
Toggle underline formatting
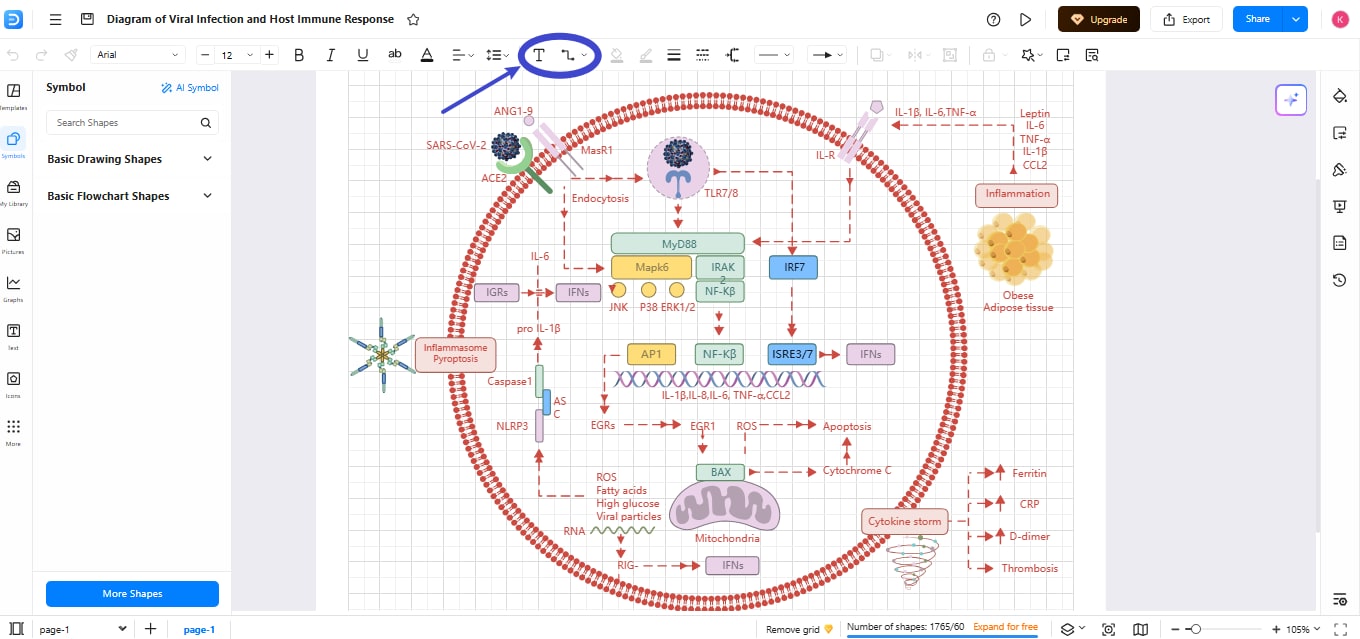pos(362,55)
